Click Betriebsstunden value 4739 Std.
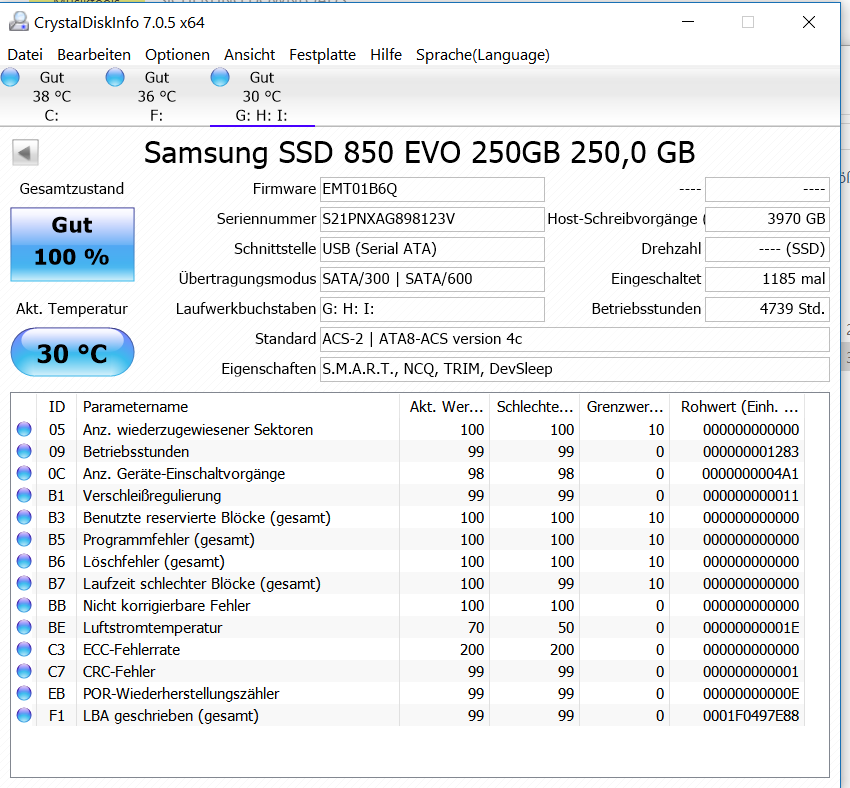Image resolution: width=850 pixels, height=788 pixels. click(767, 309)
